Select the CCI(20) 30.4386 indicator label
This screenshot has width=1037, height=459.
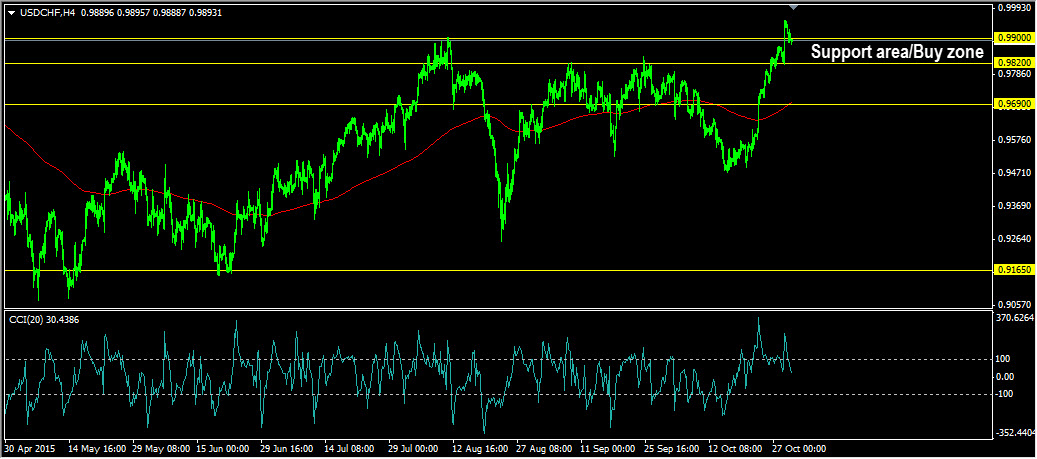[42, 319]
